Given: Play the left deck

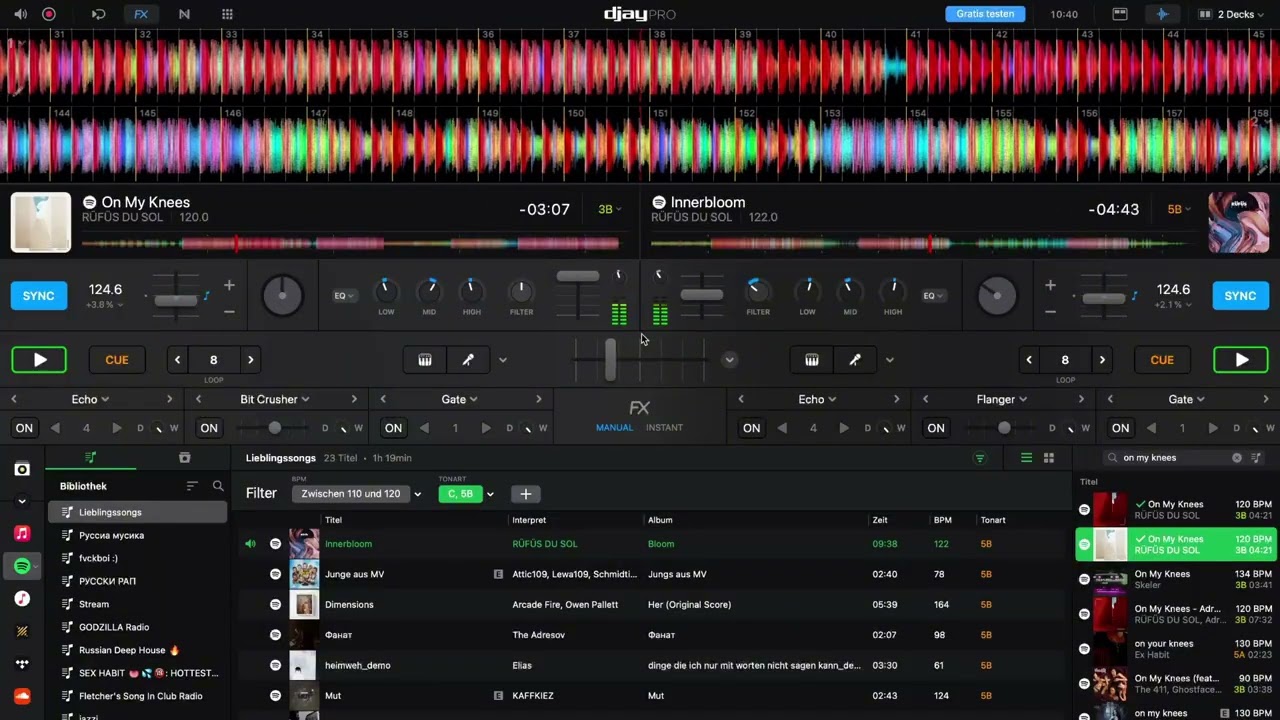Looking at the screenshot, I should click(x=39, y=360).
